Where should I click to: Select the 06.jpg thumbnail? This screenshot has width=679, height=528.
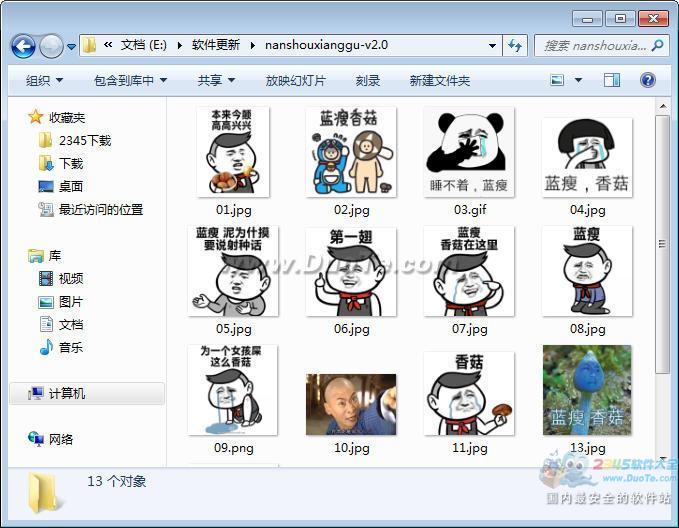(351, 271)
